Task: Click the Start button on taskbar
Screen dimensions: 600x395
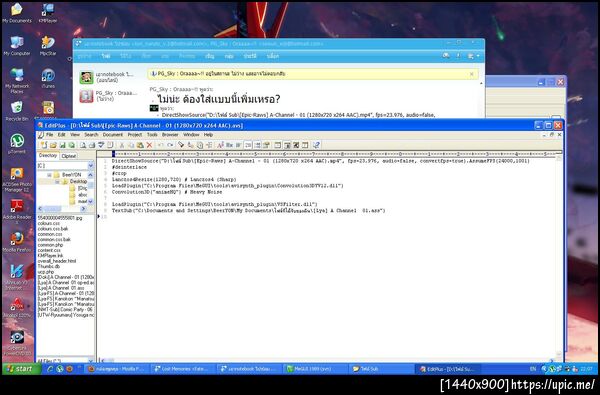Action: pyautogui.click(x=21, y=369)
